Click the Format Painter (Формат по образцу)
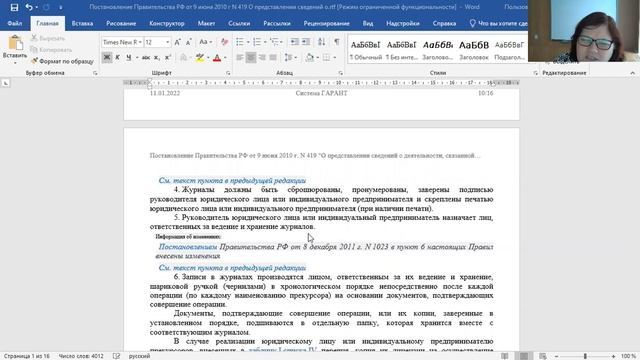The image size is (640, 360). pos(62,61)
